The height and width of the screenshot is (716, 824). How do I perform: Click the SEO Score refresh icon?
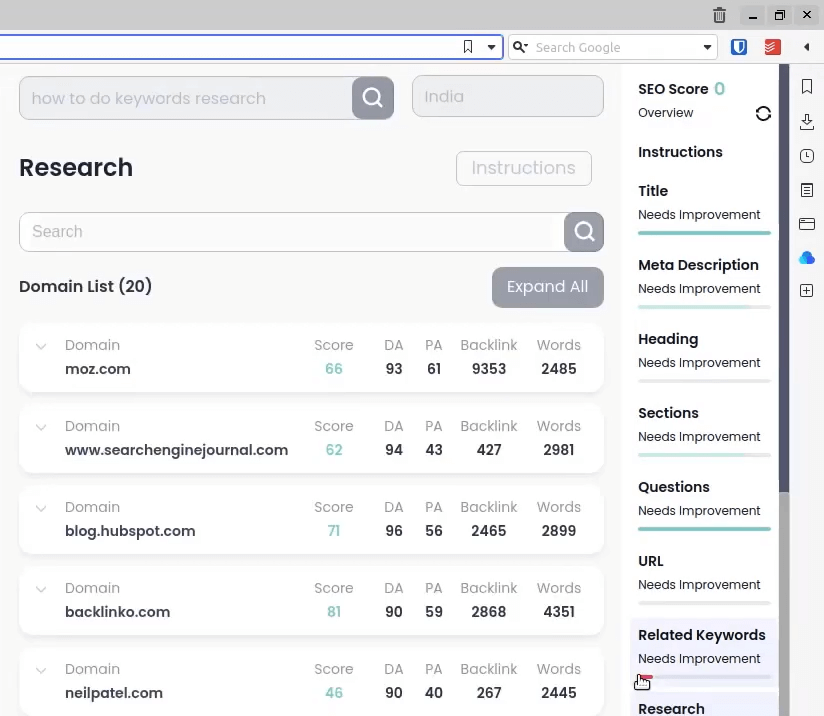coord(763,114)
